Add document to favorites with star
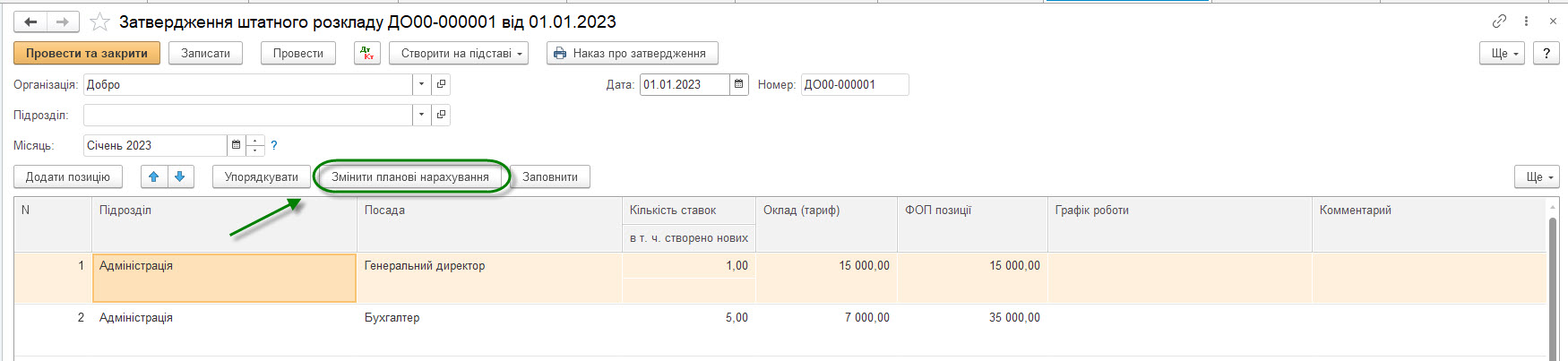The image size is (1568, 361). pyautogui.click(x=100, y=21)
